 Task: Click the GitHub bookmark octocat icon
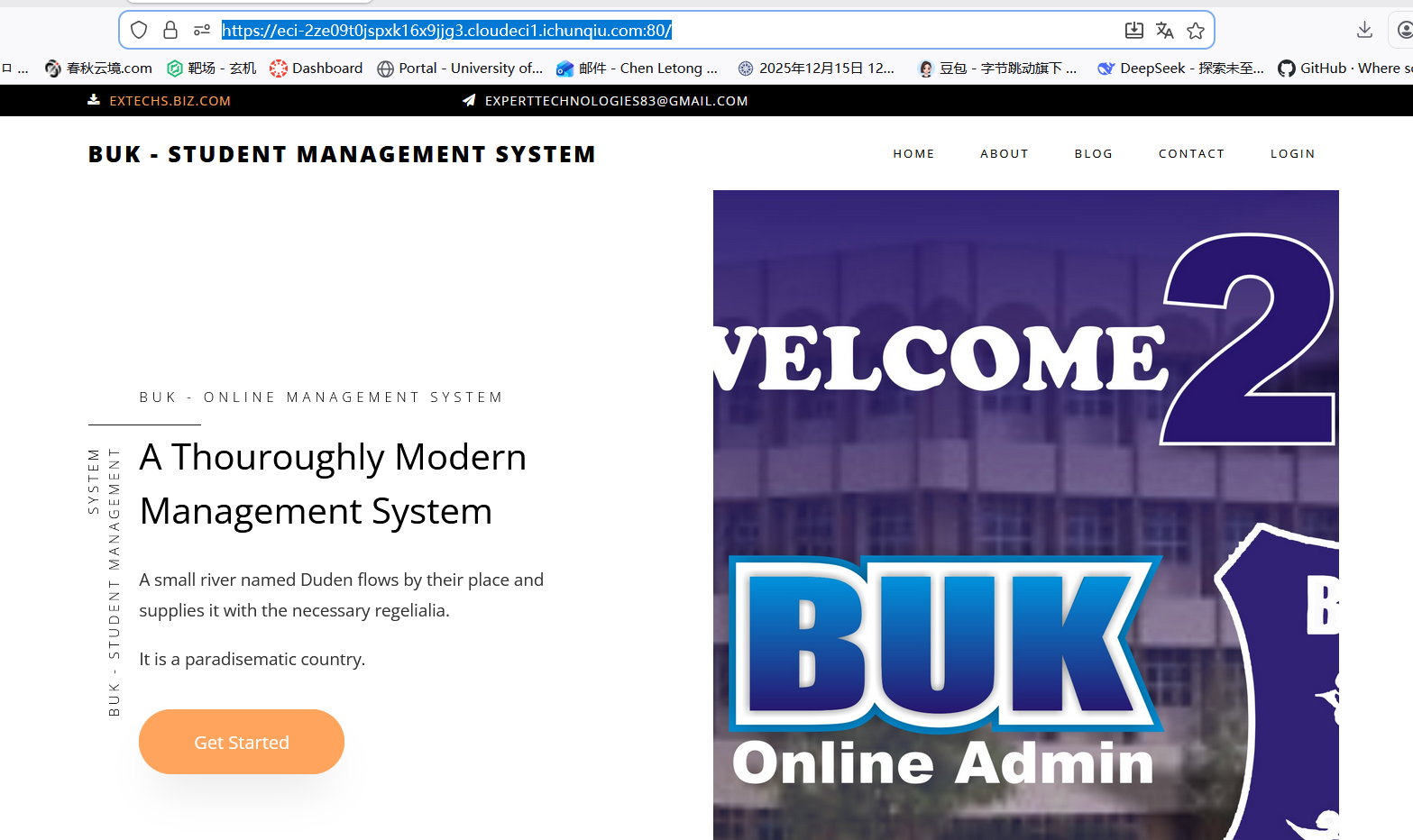pos(1287,68)
